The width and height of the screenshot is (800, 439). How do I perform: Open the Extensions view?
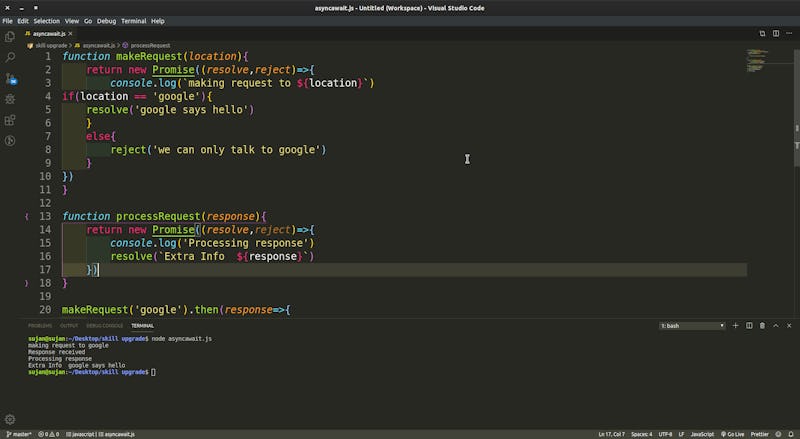[x=10, y=121]
